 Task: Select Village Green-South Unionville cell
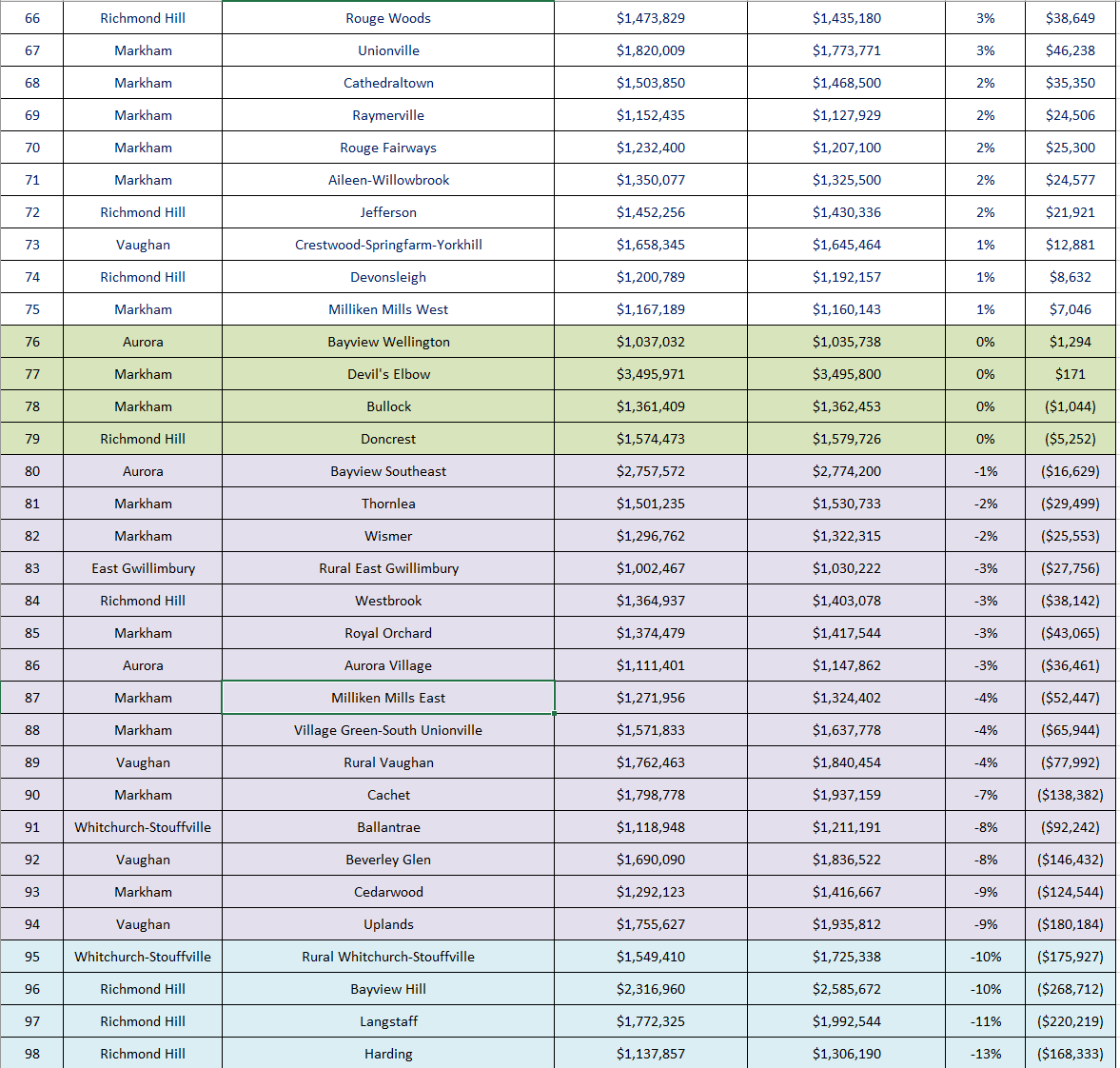(388, 730)
